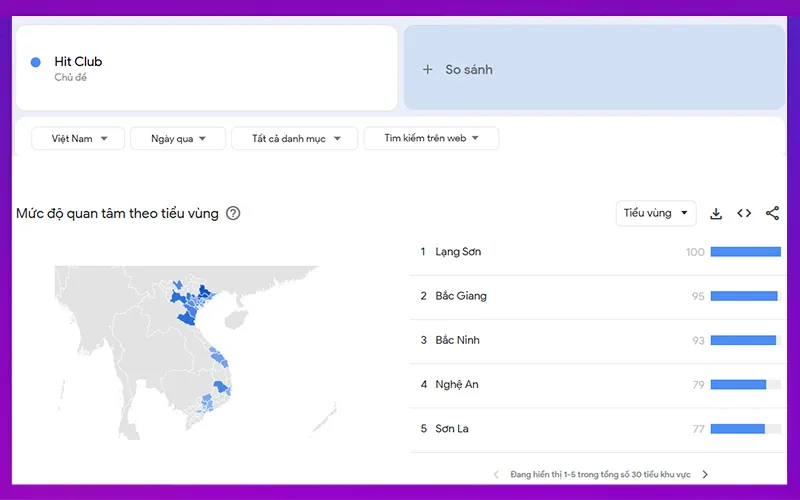This screenshot has width=800, height=500.
Task: Go to next page of subregions
Action: tap(705, 474)
